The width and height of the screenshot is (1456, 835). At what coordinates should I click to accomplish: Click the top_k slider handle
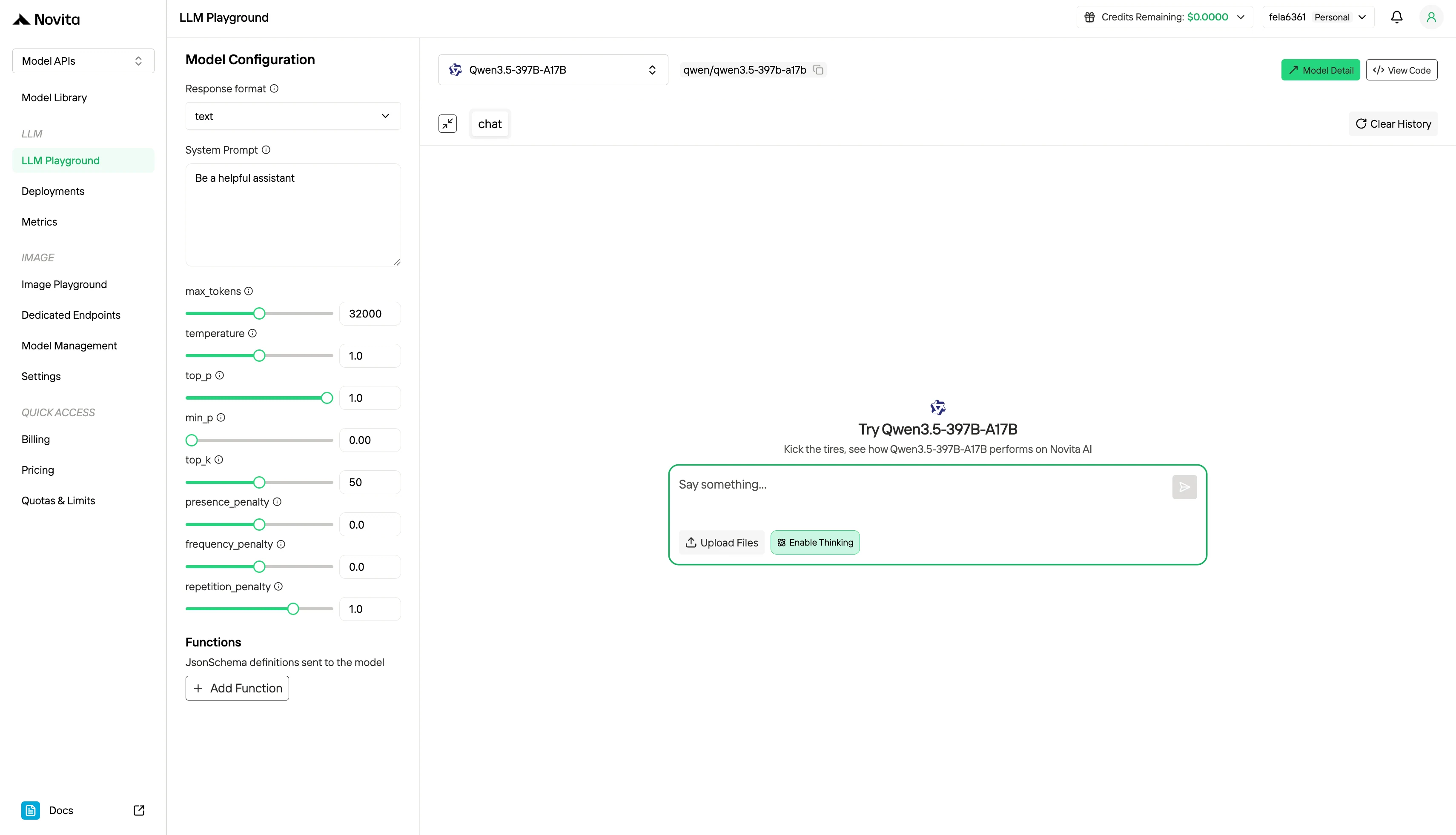coord(259,482)
